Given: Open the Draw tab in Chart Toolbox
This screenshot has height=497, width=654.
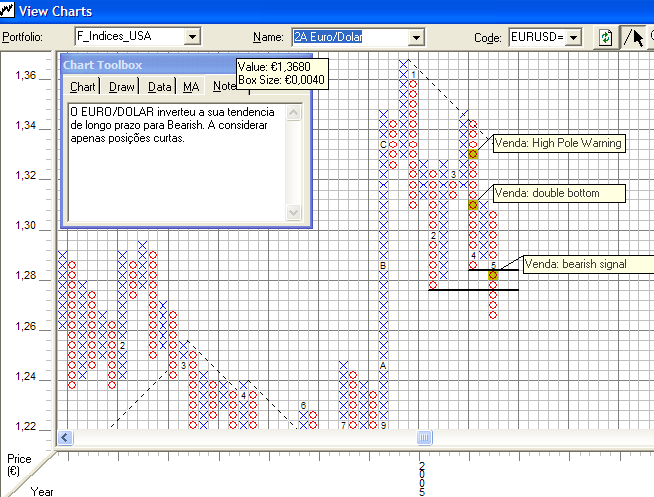Looking at the screenshot, I should click(122, 87).
